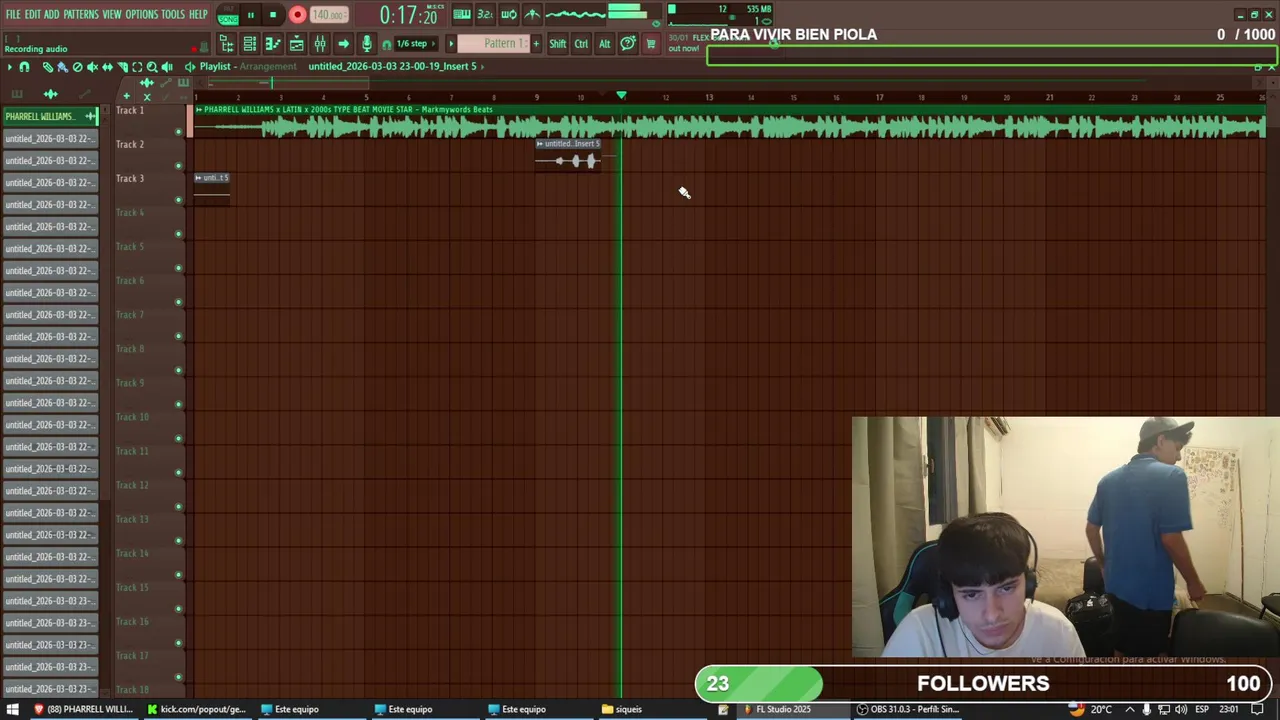Pause playback
The width and height of the screenshot is (1280, 720).
(250, 15)
